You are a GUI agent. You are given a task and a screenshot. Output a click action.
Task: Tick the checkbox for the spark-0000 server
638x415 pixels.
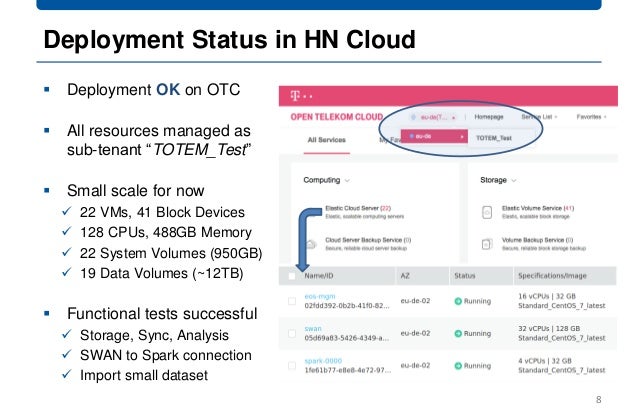click(292, 365)
